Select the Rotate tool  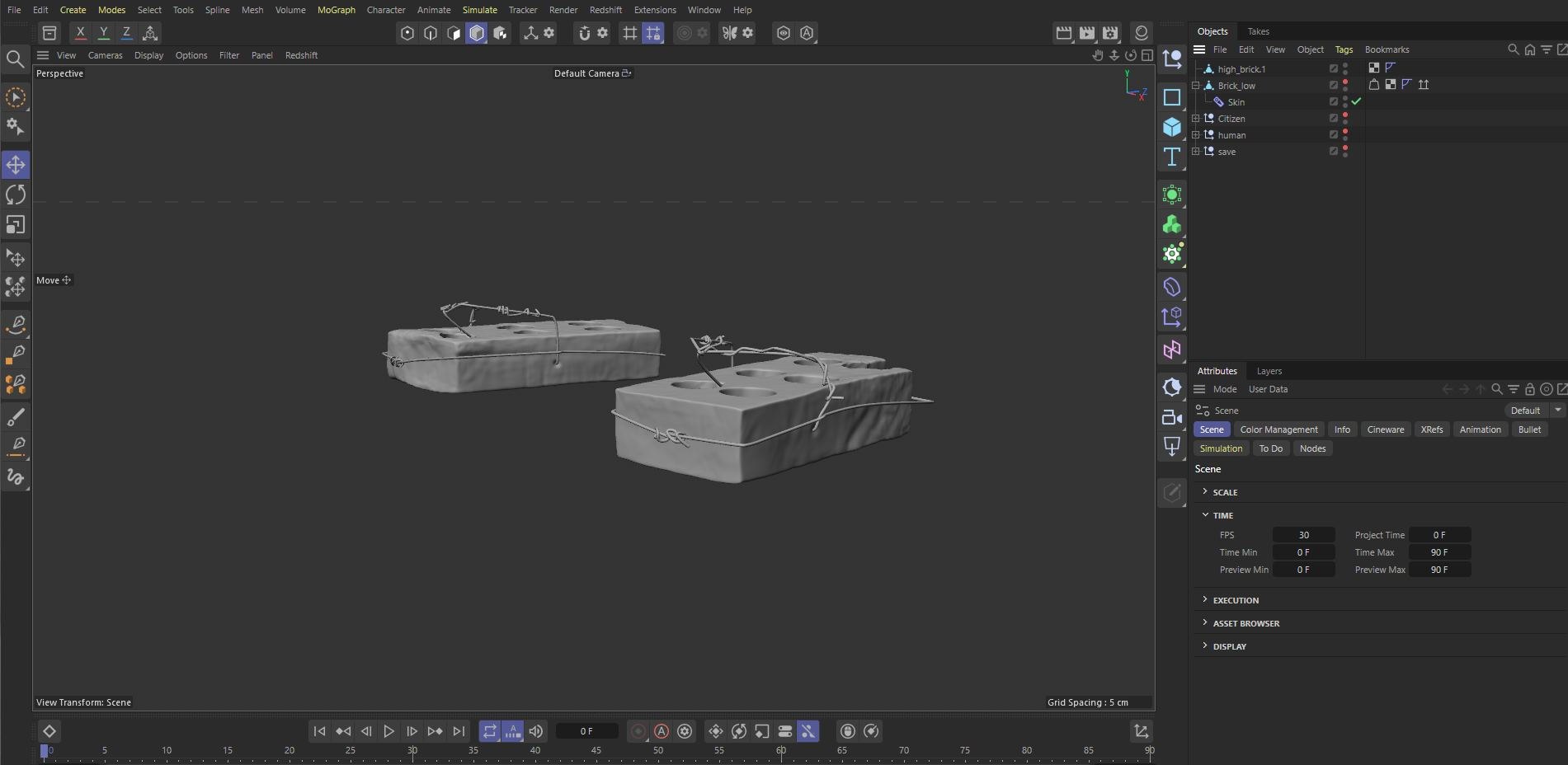tap(16, 195)
